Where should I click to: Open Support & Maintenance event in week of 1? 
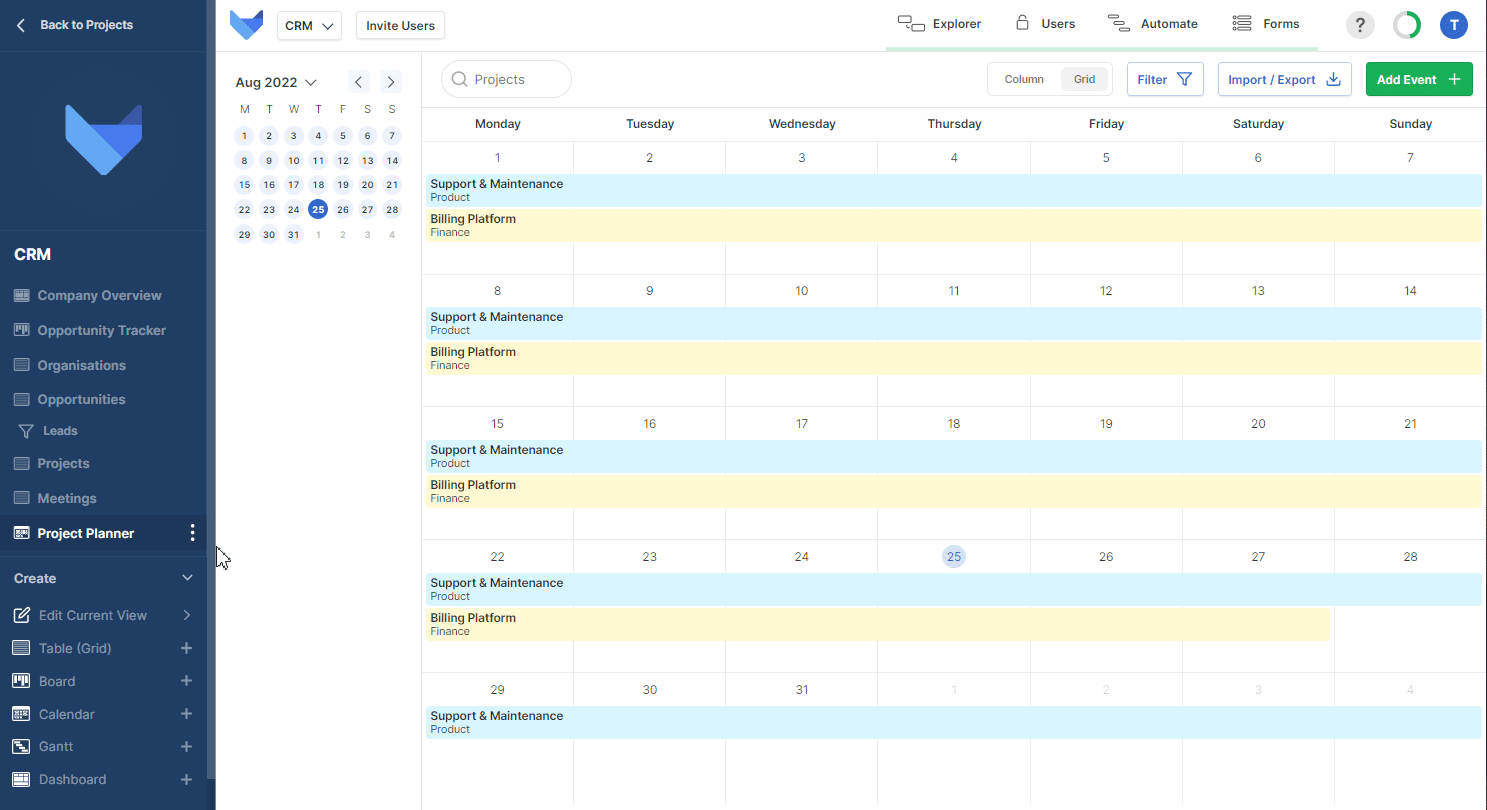coord(954,190)
